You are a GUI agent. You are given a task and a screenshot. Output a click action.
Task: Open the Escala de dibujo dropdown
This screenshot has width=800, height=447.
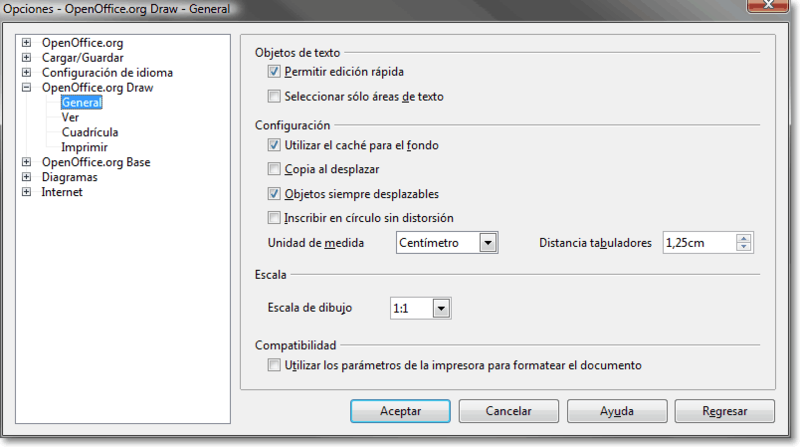click(441, 308)
